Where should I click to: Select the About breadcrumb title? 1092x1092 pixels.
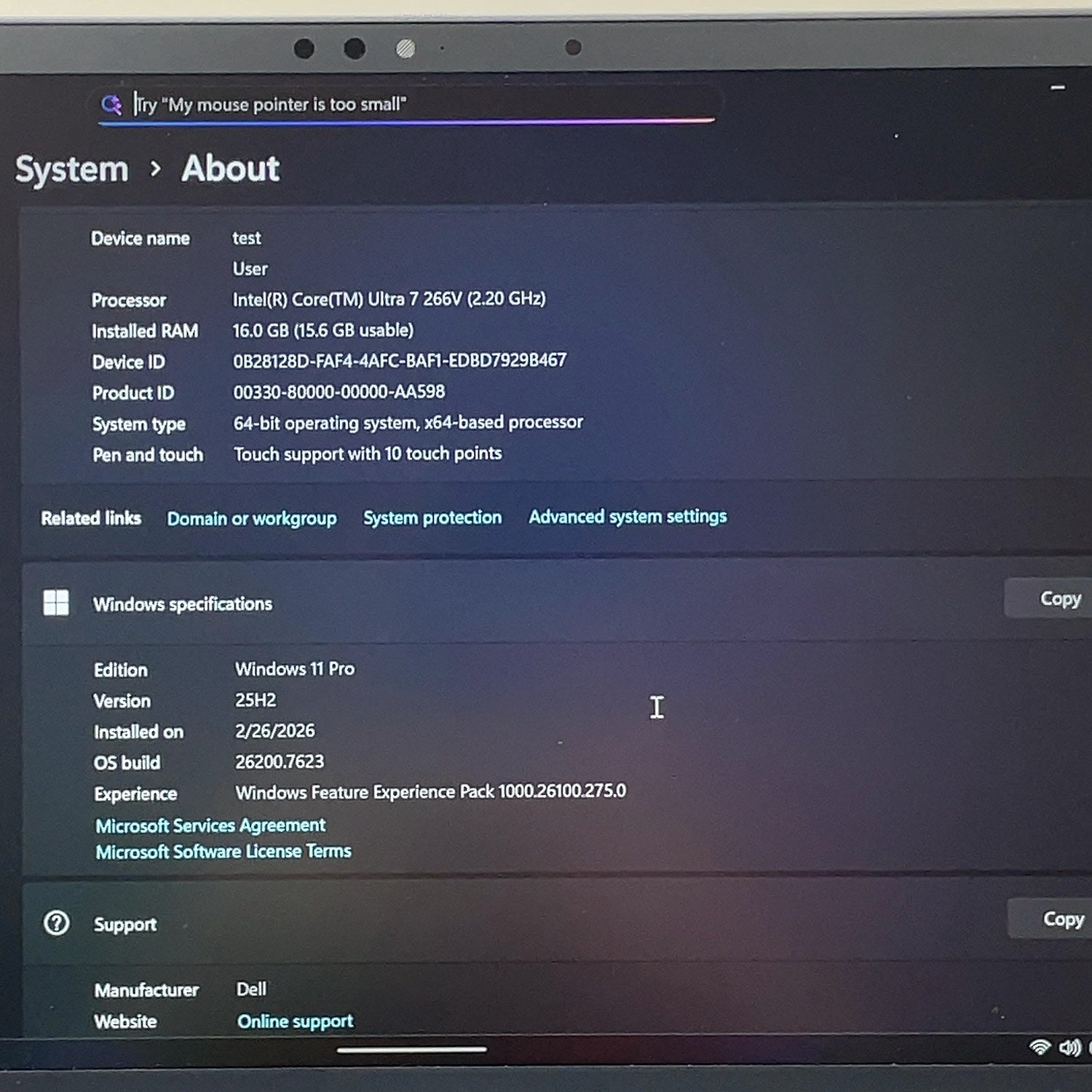pos(231,169)
